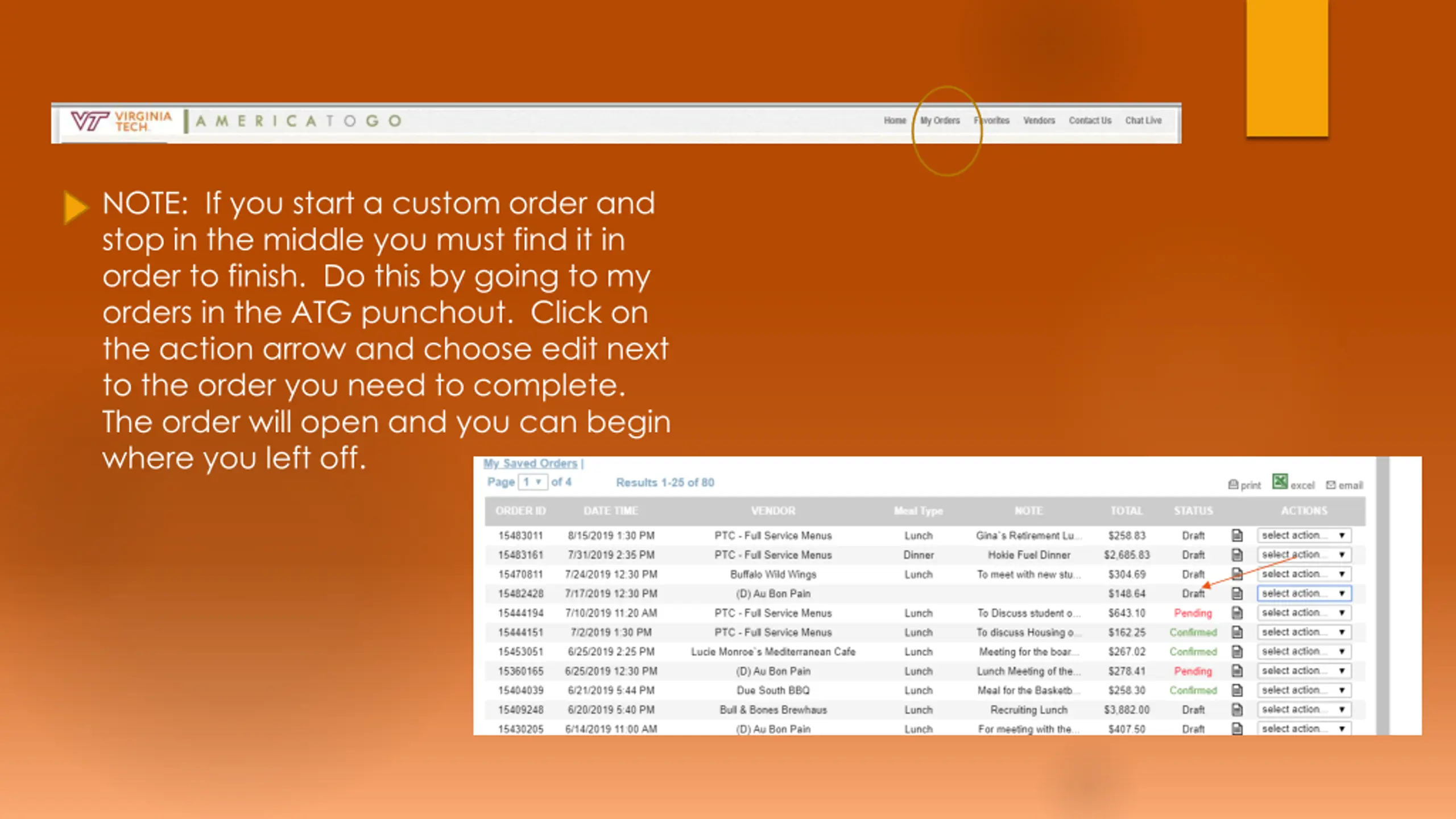Click the excel export icon
Viewport: 1456px width, 819px height.
coord(1280,482)
